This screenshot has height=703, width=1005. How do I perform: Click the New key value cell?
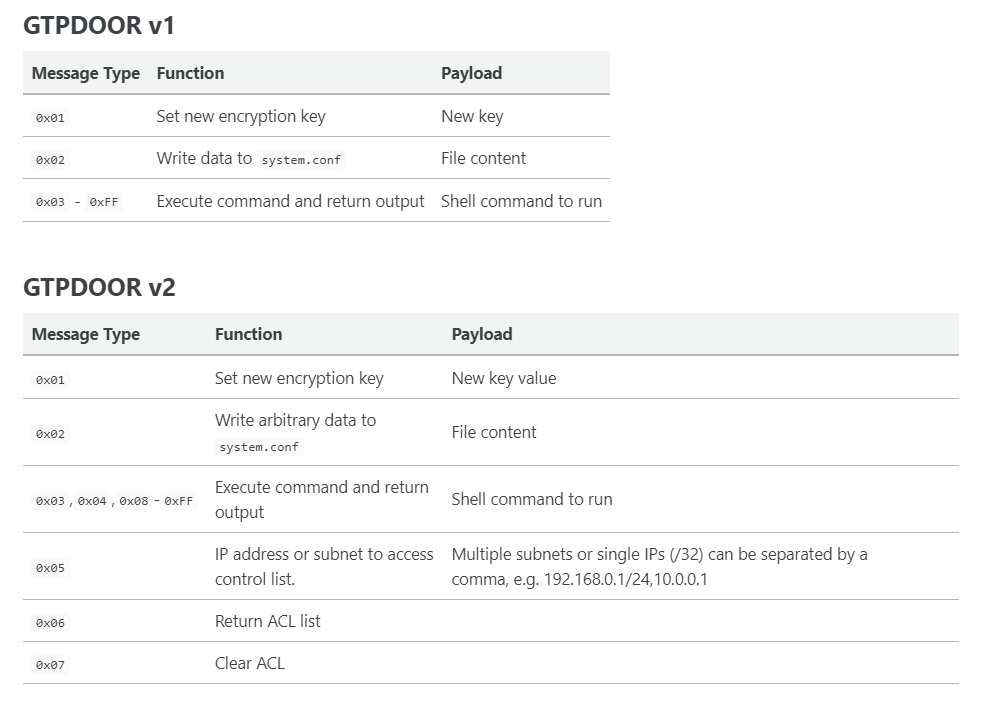(x=504, y=378)
